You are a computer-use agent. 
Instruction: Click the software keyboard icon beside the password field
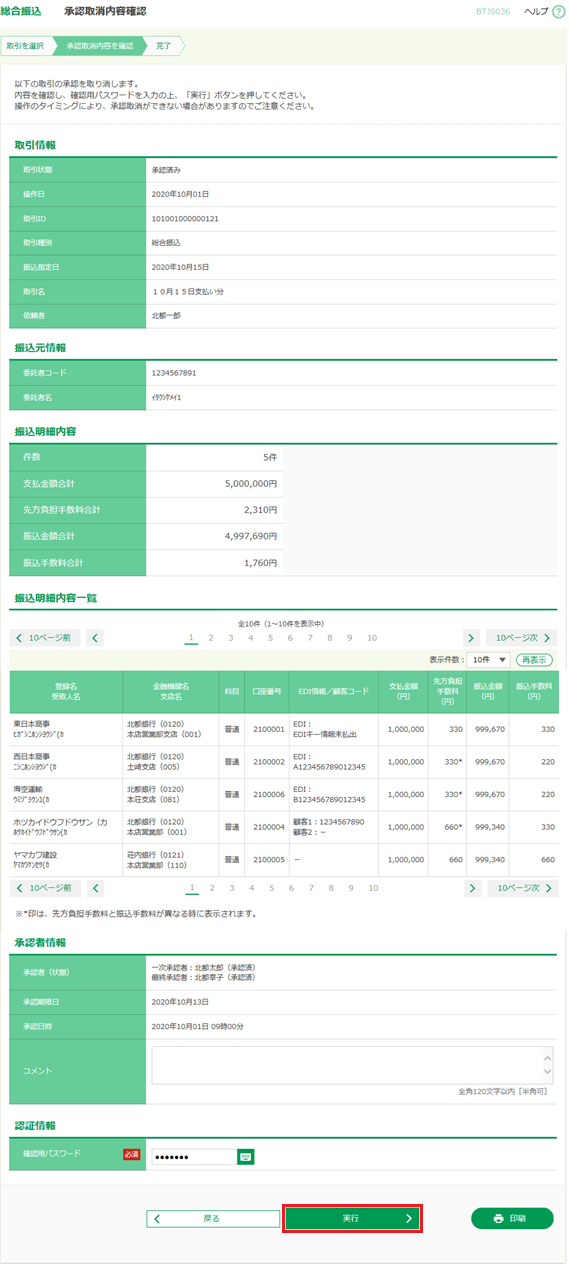pos(246,1156)
